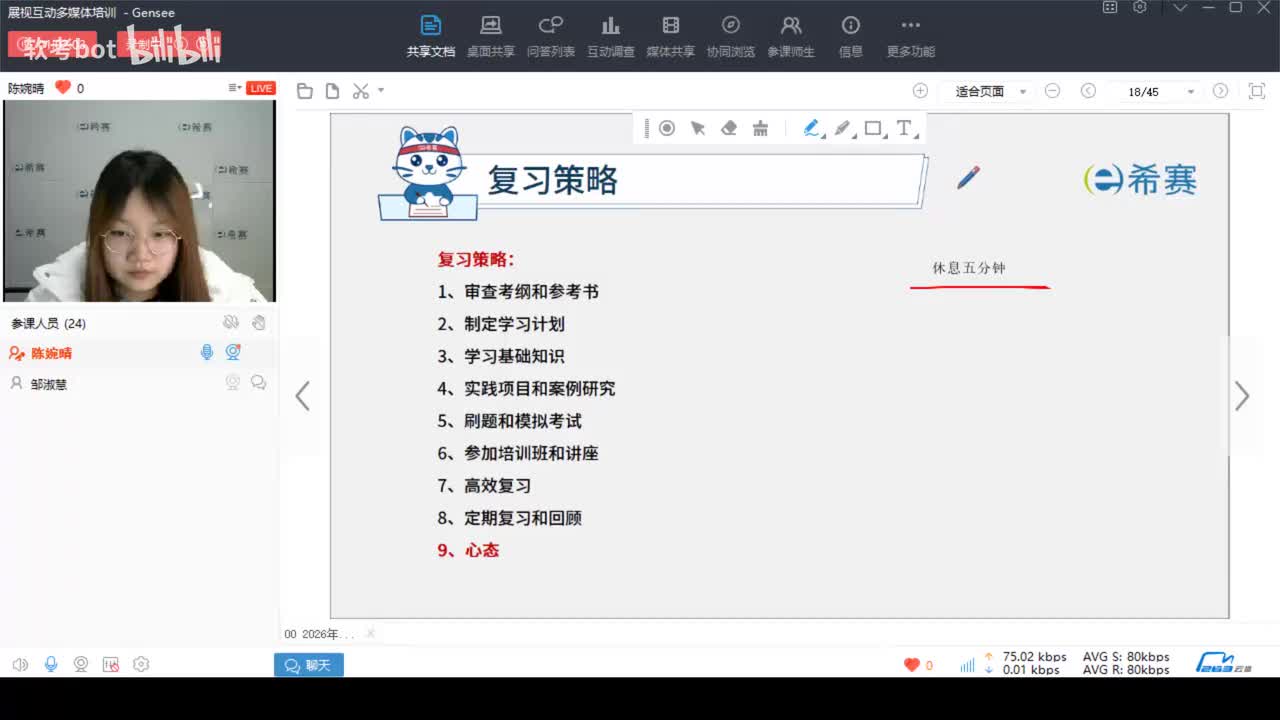Open the 更多功能 menu
The image size is (1280, 720).
(910, 36)
